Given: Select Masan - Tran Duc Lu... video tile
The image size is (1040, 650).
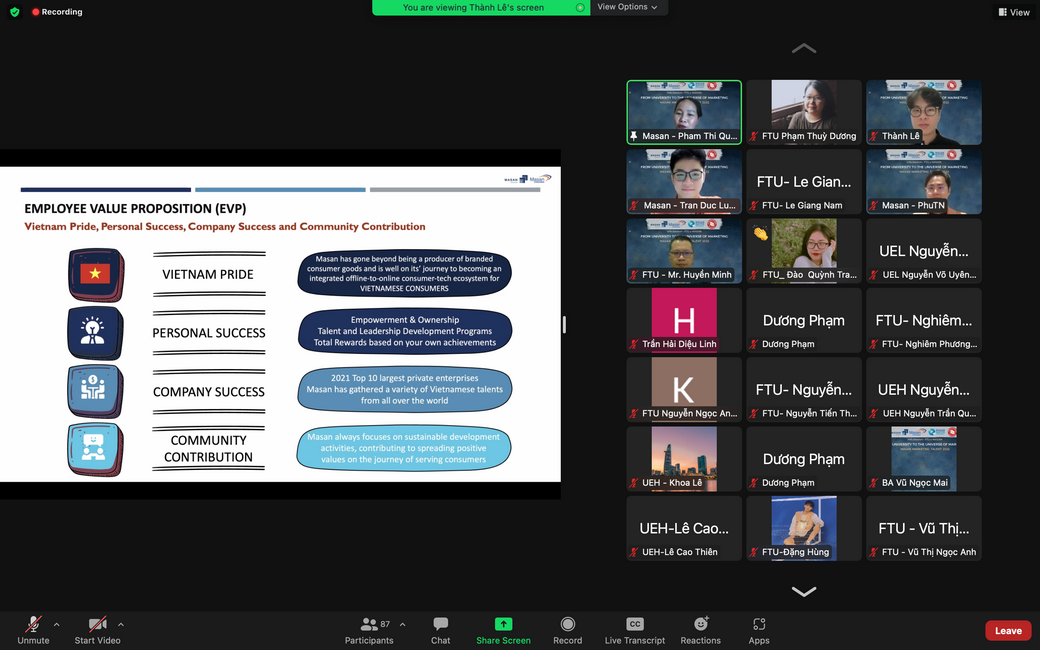Looking at the screenshot, I should pos(684,182).
